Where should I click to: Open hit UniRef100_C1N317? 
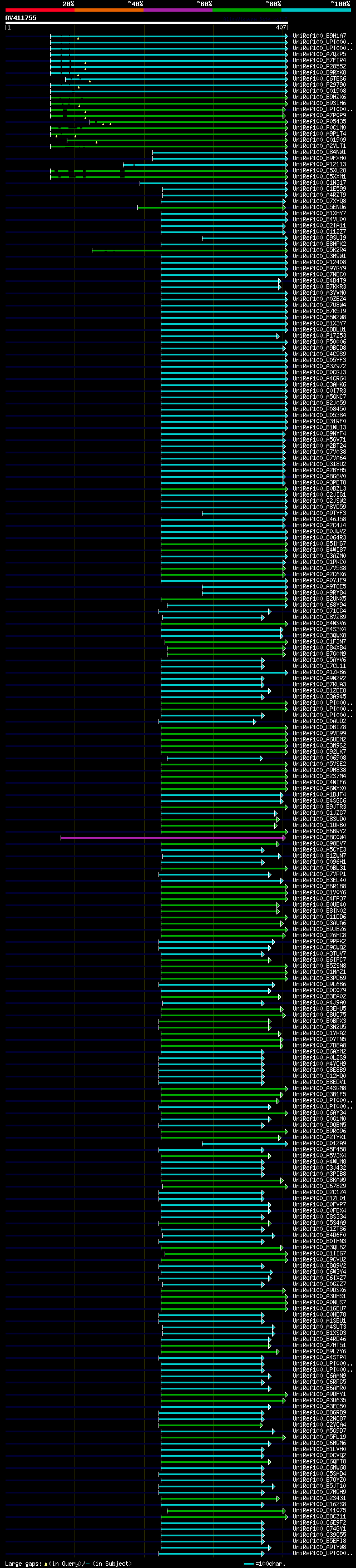(x=319, y=182)
